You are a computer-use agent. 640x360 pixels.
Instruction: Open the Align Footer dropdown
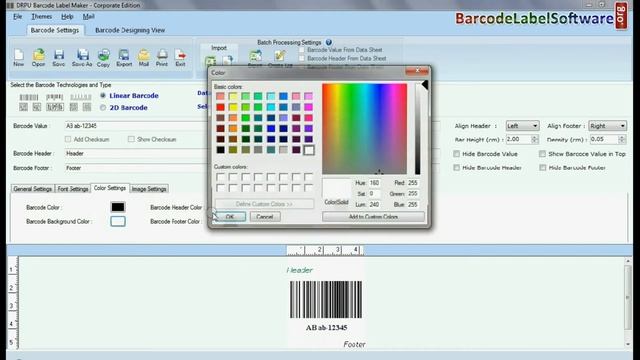[607, 126]
